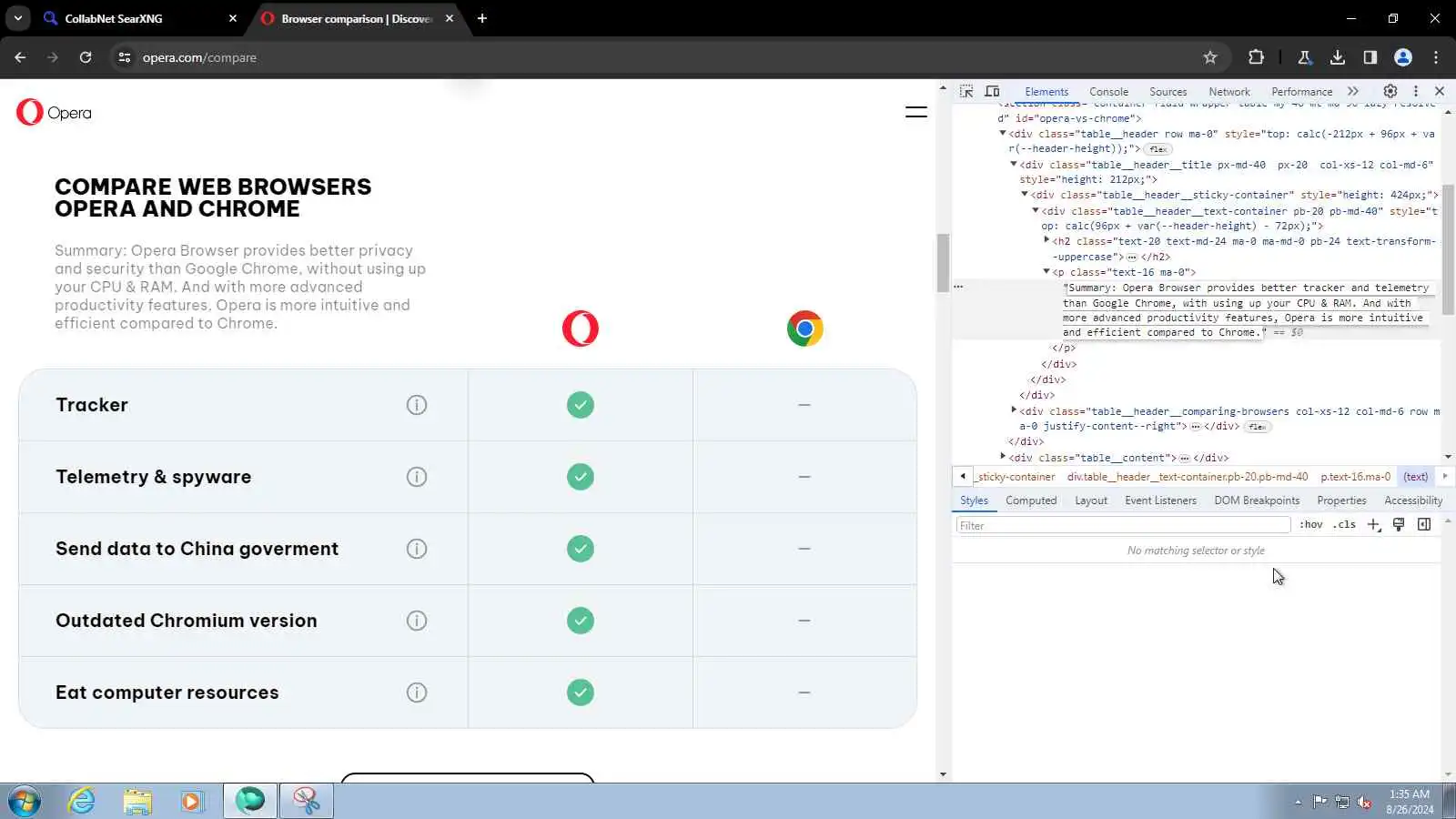This screenshot has width=1456, height=819.
Task: Select div.table__header__text-container in breadcrumbs
Action: point(1188,476)
